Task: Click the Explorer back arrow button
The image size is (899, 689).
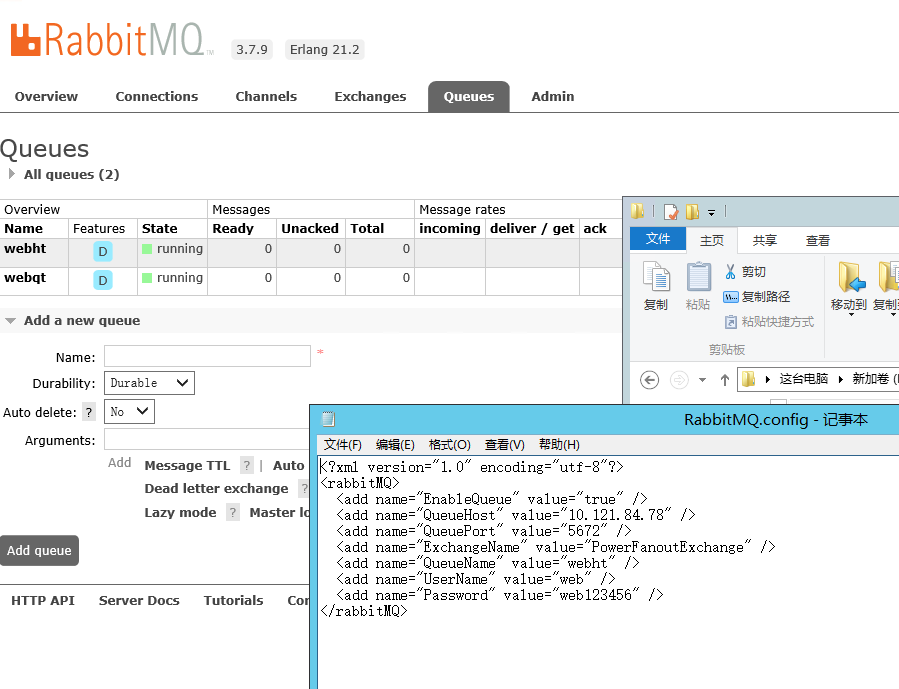Action: coord(649,380)
